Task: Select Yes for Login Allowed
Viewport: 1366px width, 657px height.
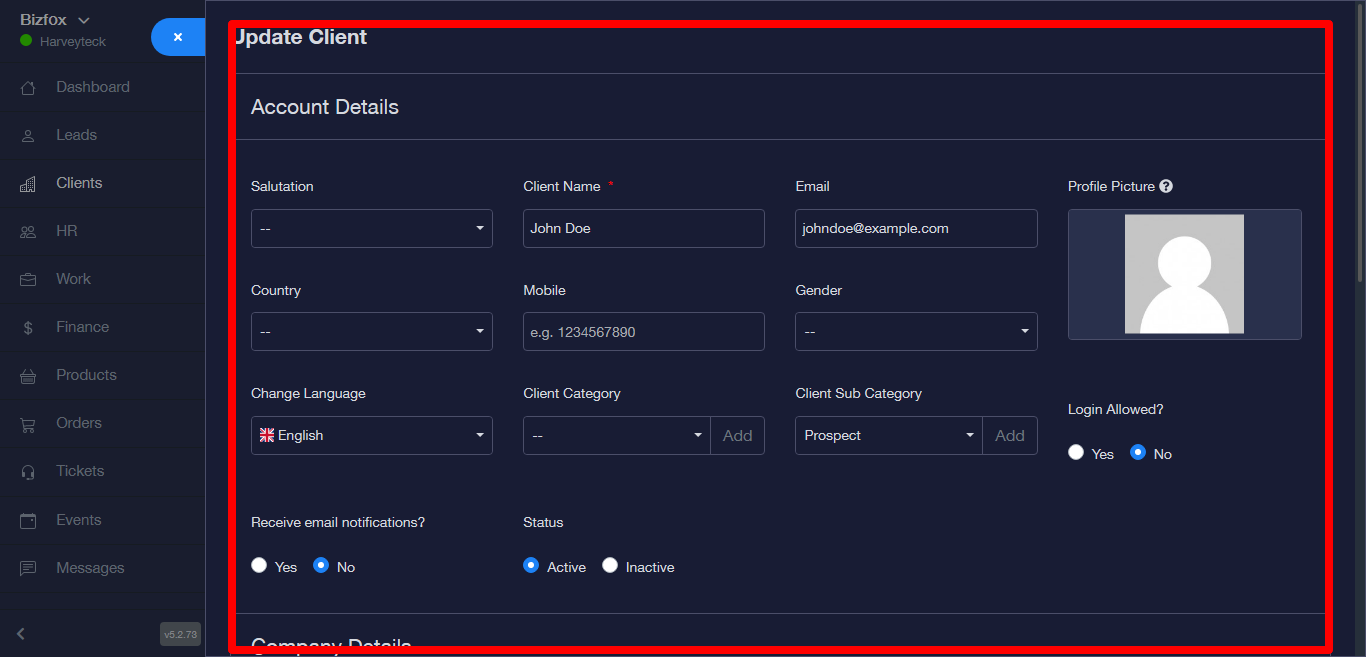Action: [x=1076, y=452]
